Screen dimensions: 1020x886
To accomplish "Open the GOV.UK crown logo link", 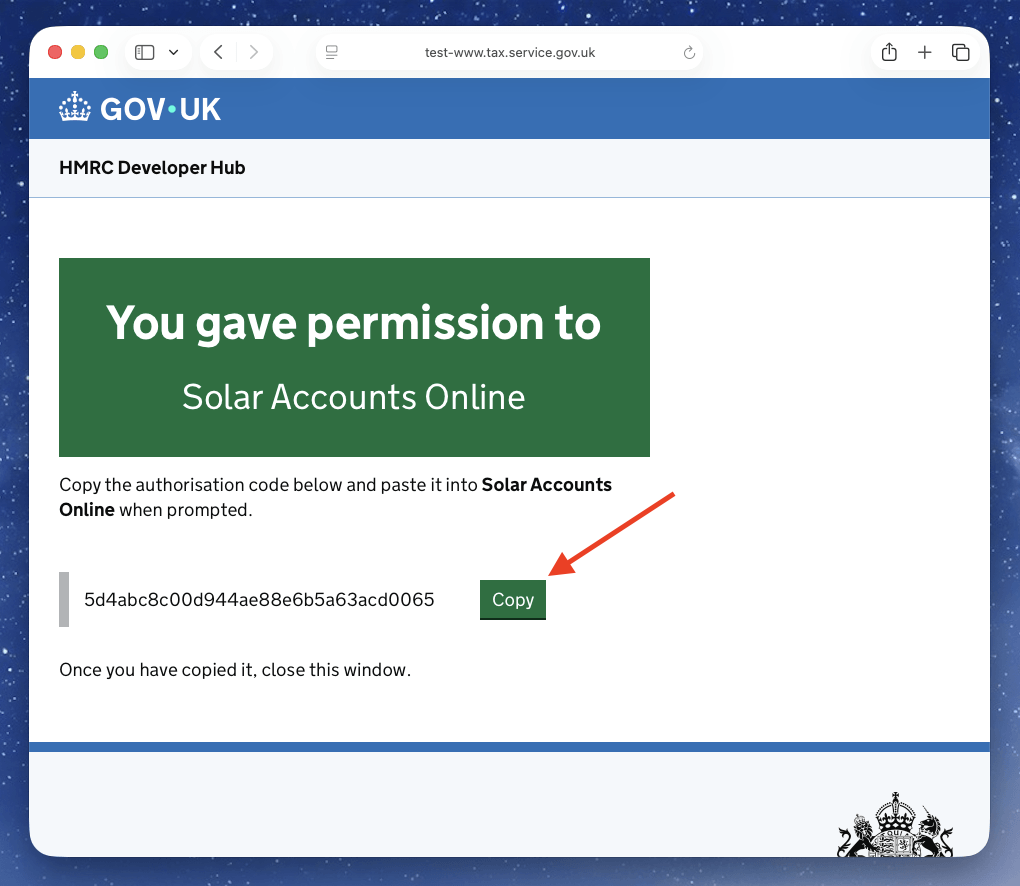I will click(140, 108).
